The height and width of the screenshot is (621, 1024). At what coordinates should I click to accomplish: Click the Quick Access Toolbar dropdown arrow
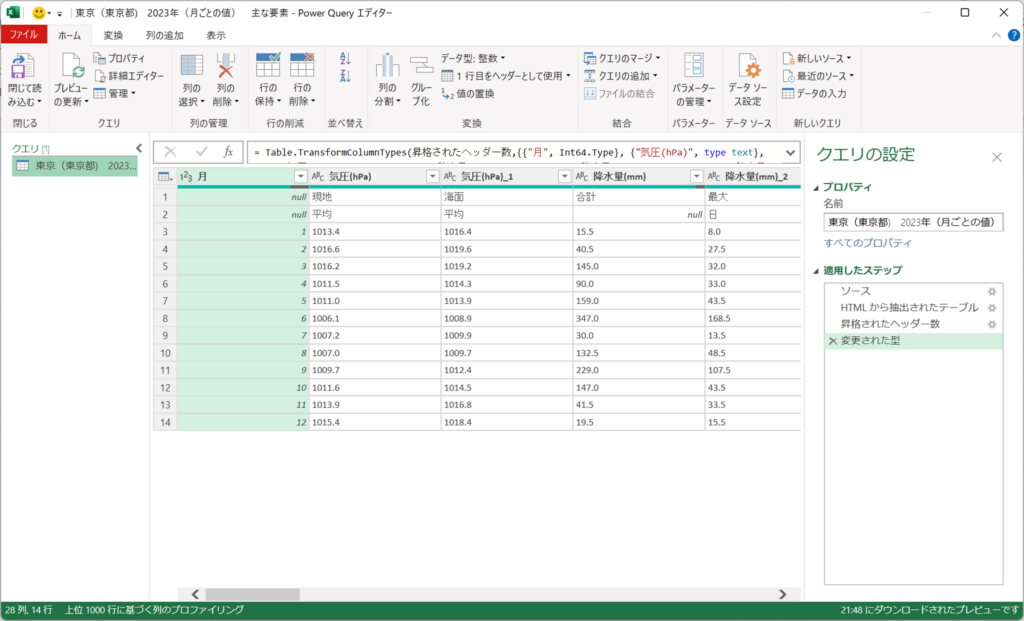[x=59, y=13]
